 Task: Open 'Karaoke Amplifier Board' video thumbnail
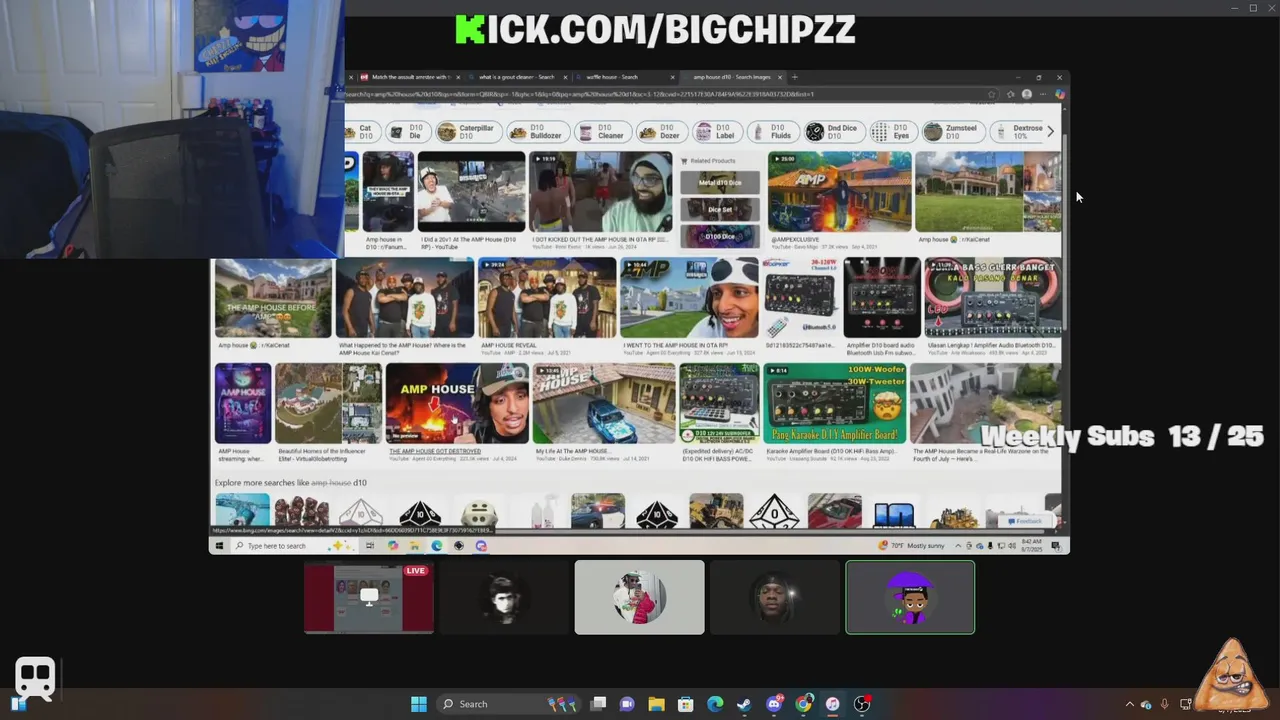click(835, 403)
